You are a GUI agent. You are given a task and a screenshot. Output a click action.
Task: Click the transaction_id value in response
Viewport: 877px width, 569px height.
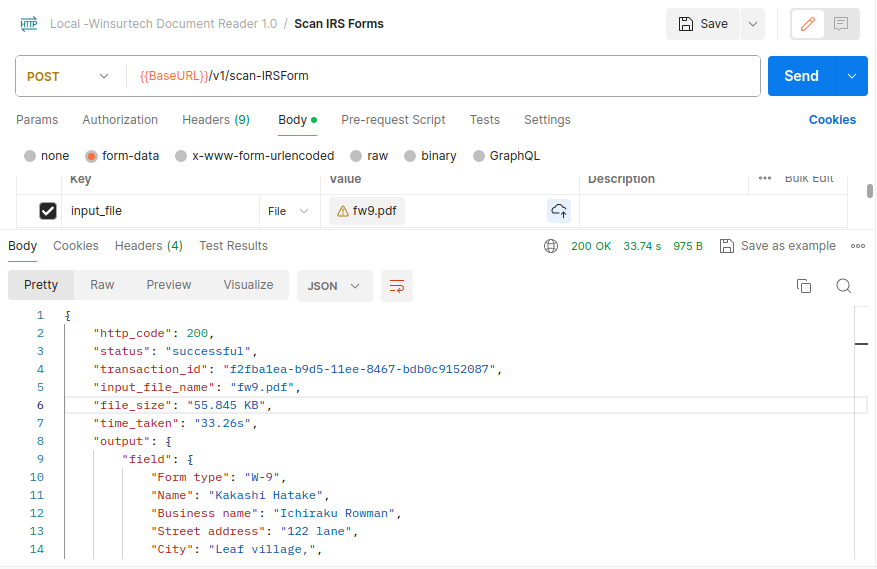(x=359, y=369)
